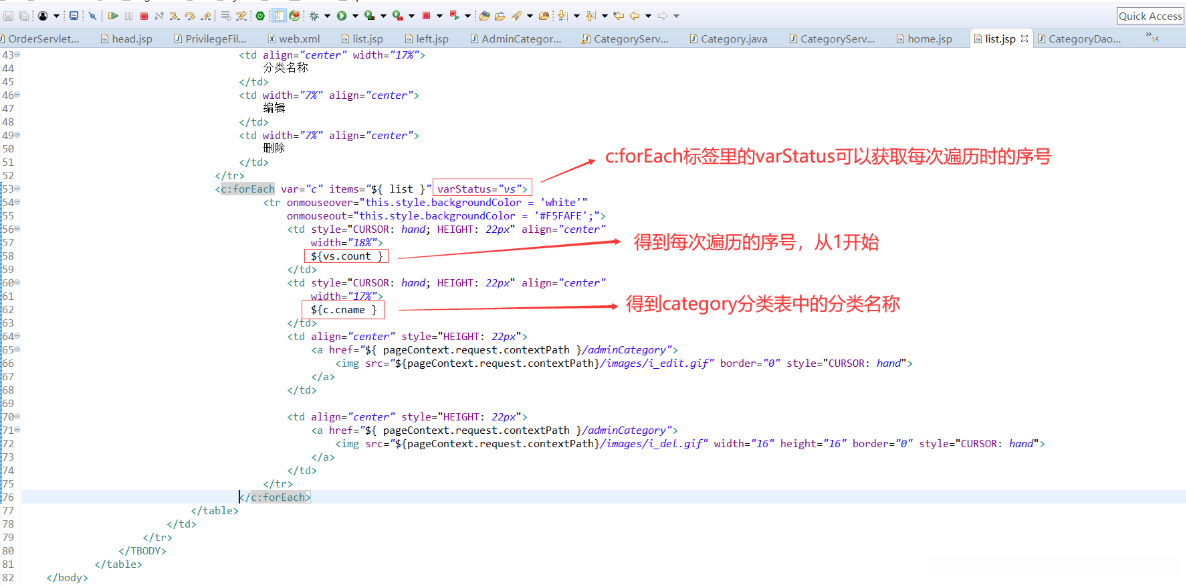Viewport: 1186px width, 585px height.
Task: Switch to the OrderServlet tab
Action: pyautogui.click(x=42, y=39)
